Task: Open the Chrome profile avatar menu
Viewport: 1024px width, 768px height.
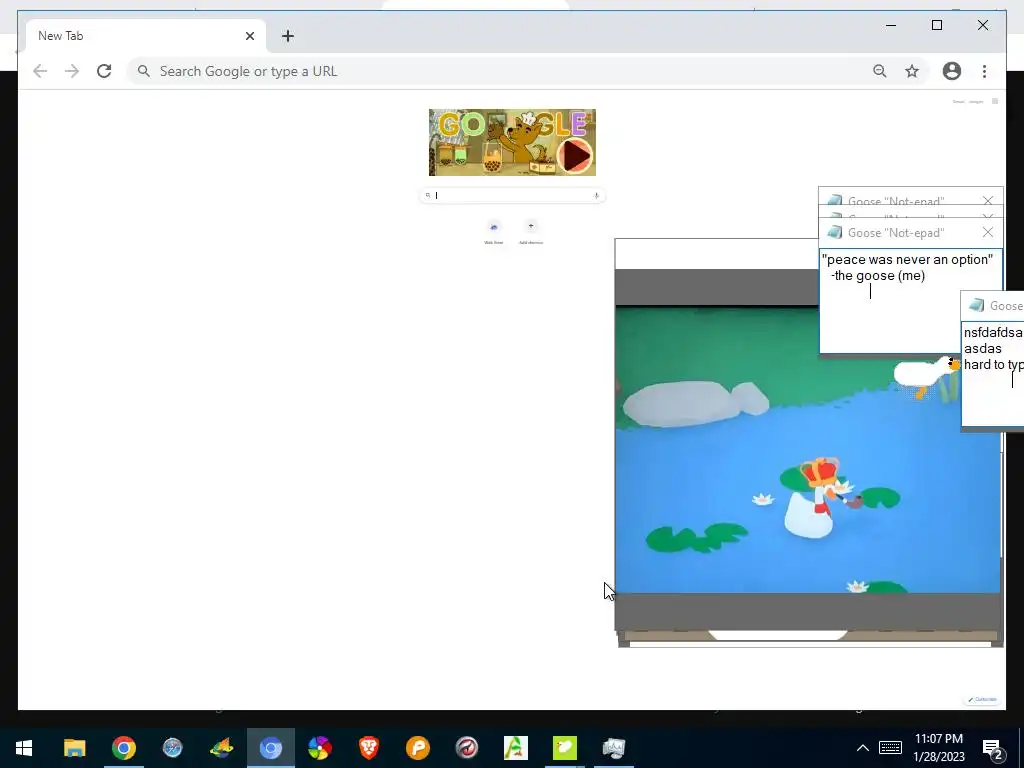Action: (x=952, y=71)
